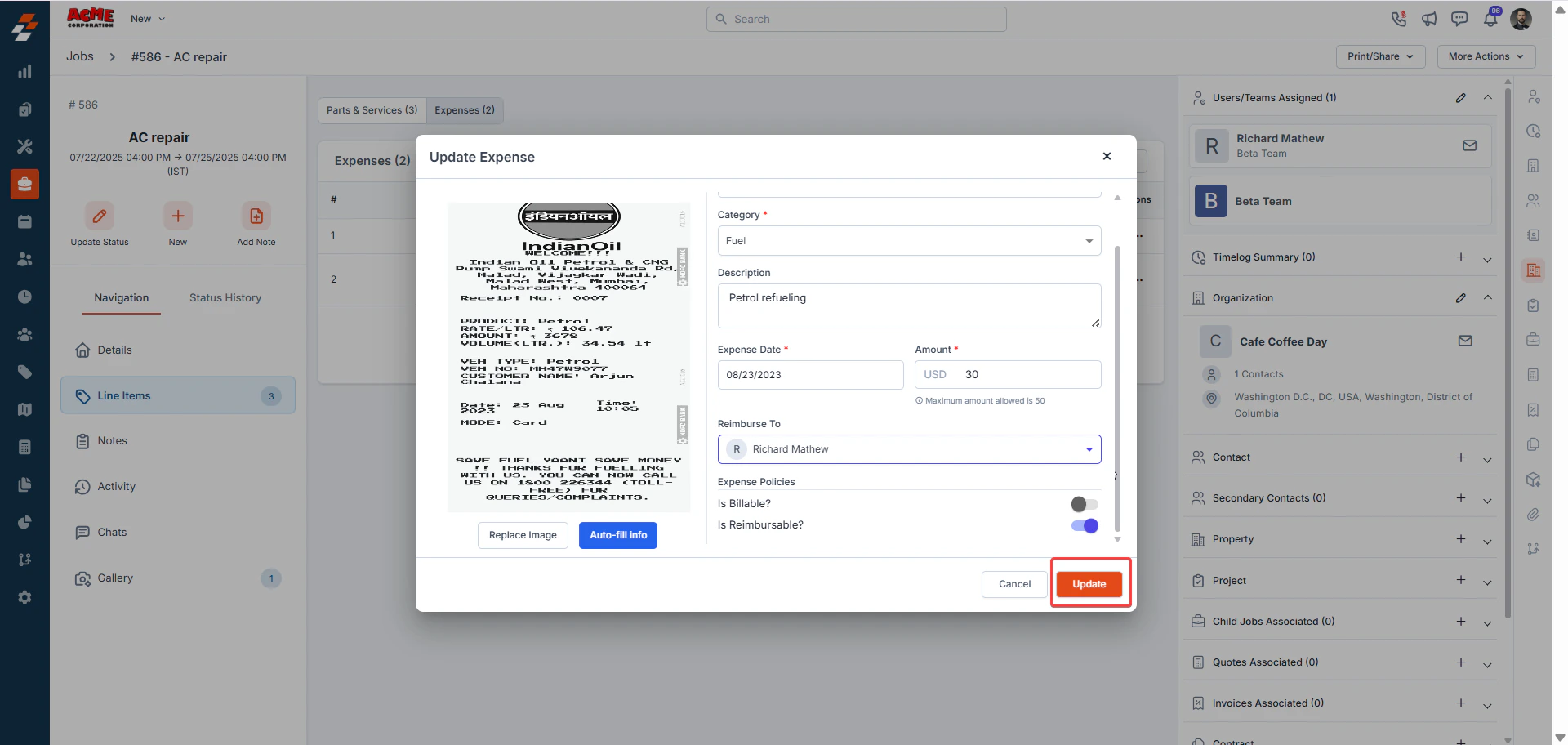This screenshot has height=745, width=1568.
Task: Expand the Contact section chevron
Action: 1487,460
